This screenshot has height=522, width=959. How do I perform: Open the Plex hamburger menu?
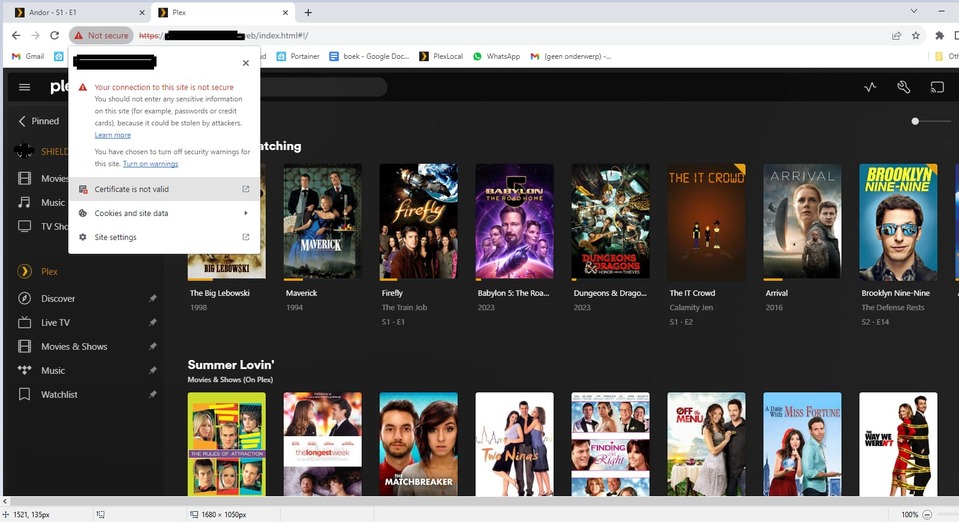coord(24,88)
